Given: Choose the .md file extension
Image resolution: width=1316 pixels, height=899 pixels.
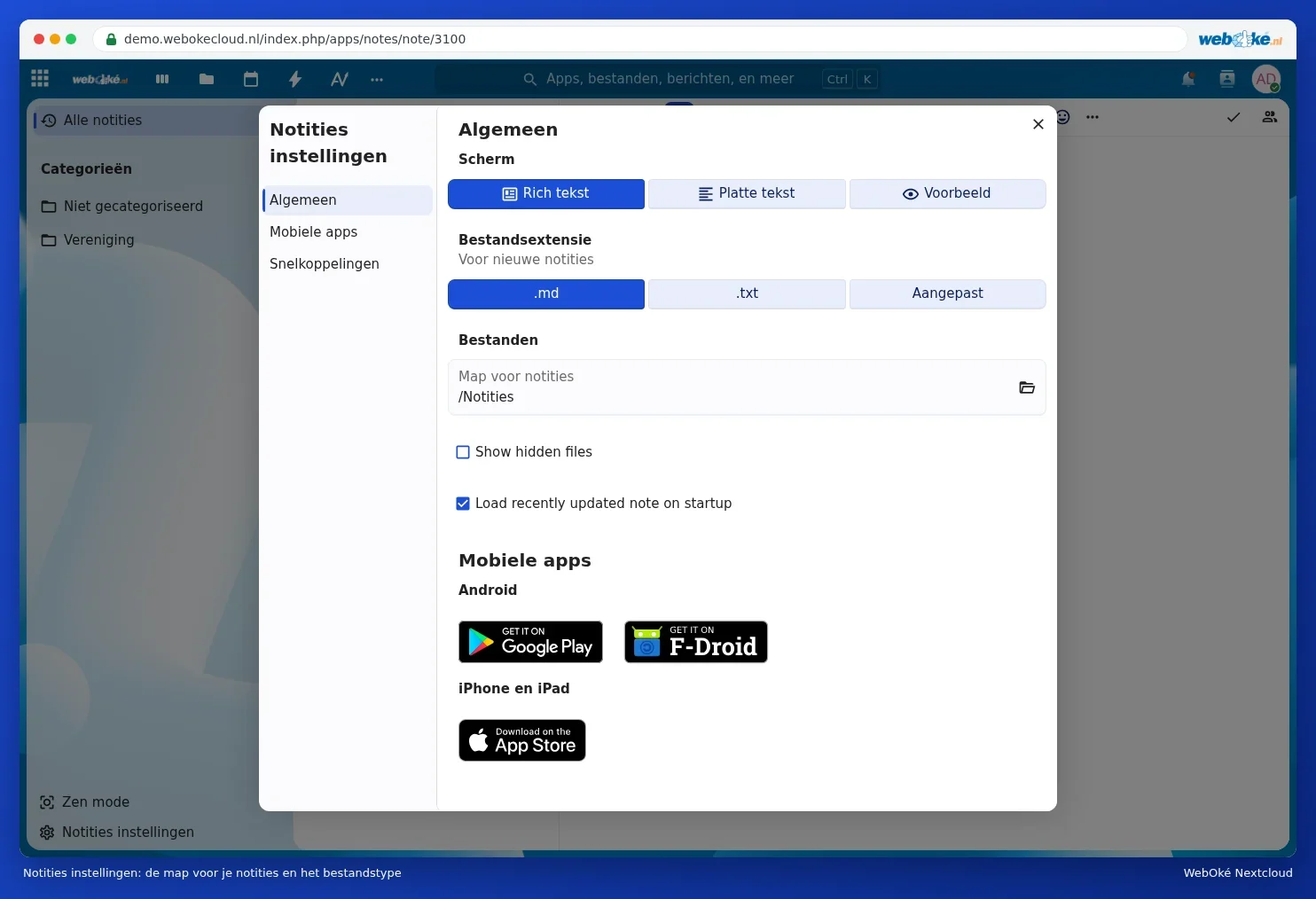Looking at the screenshot, I should point(546,294).
